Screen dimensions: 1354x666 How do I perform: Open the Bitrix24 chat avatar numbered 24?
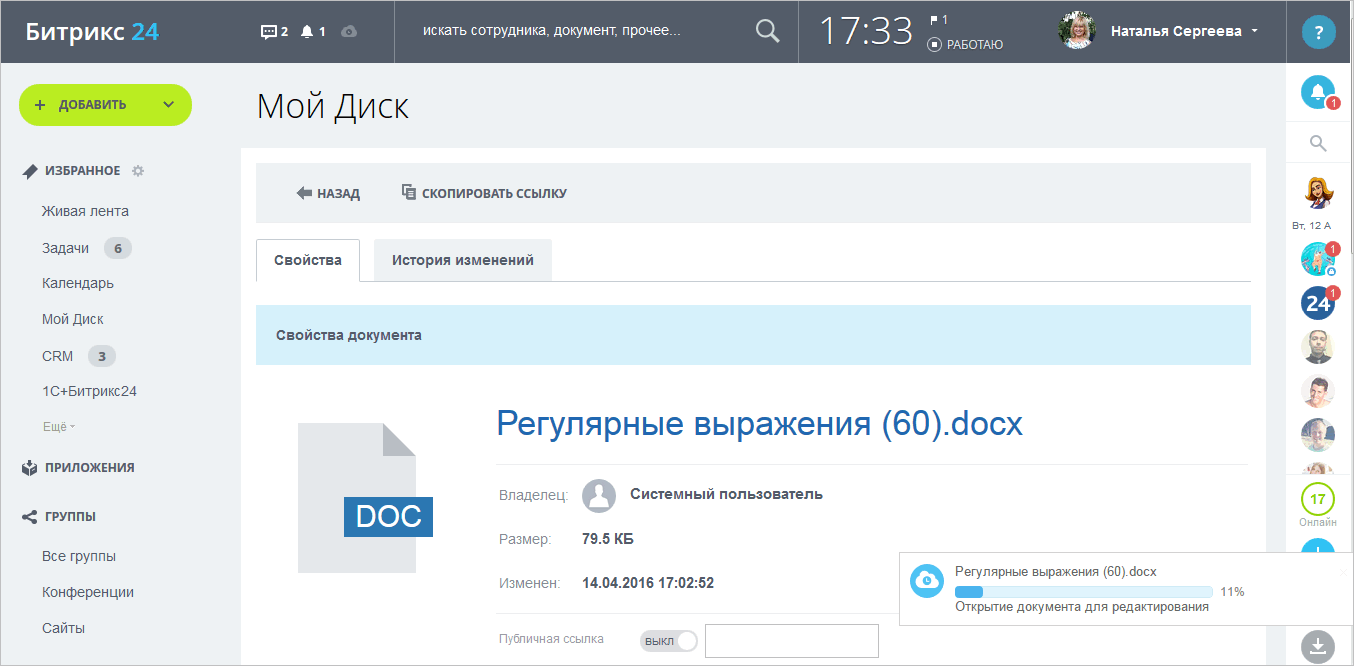[1318, 302]
